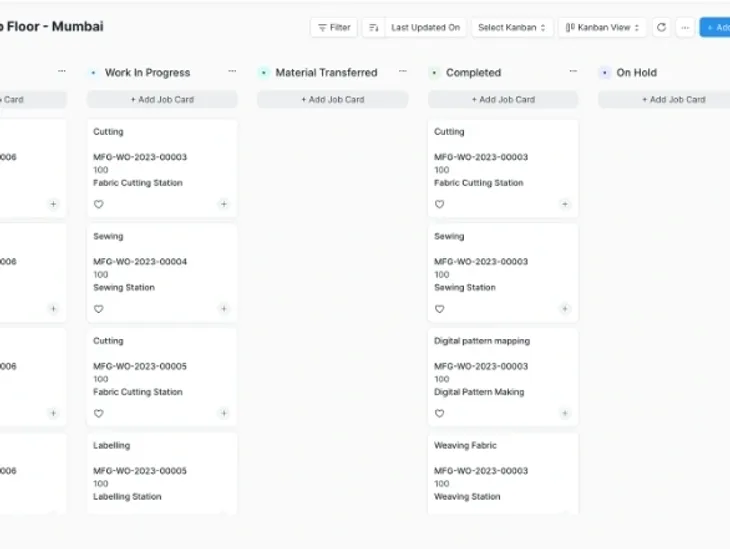Screen dimensions: 730x549
Task: Click the Floor - Mumbai board title
Action: (52, 27)
